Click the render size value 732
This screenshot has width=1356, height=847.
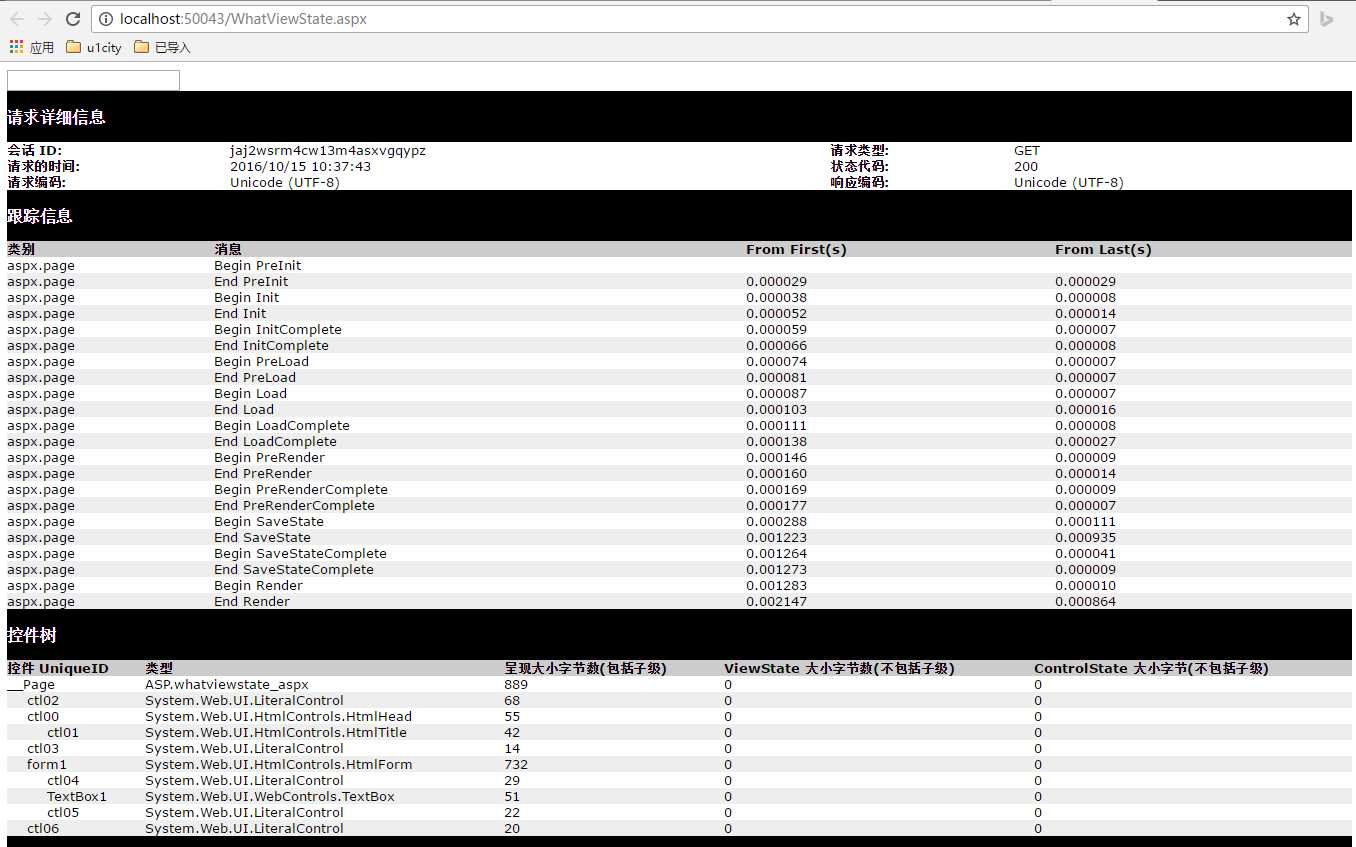point(516,764)
